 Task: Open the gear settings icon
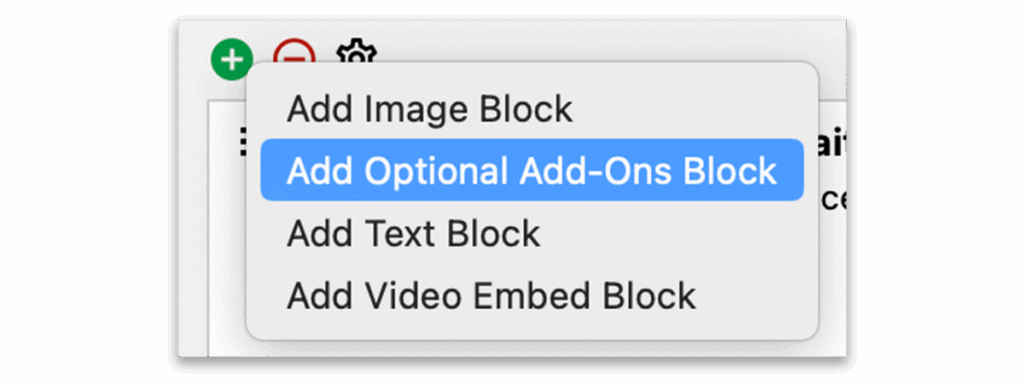pos(356,52)
